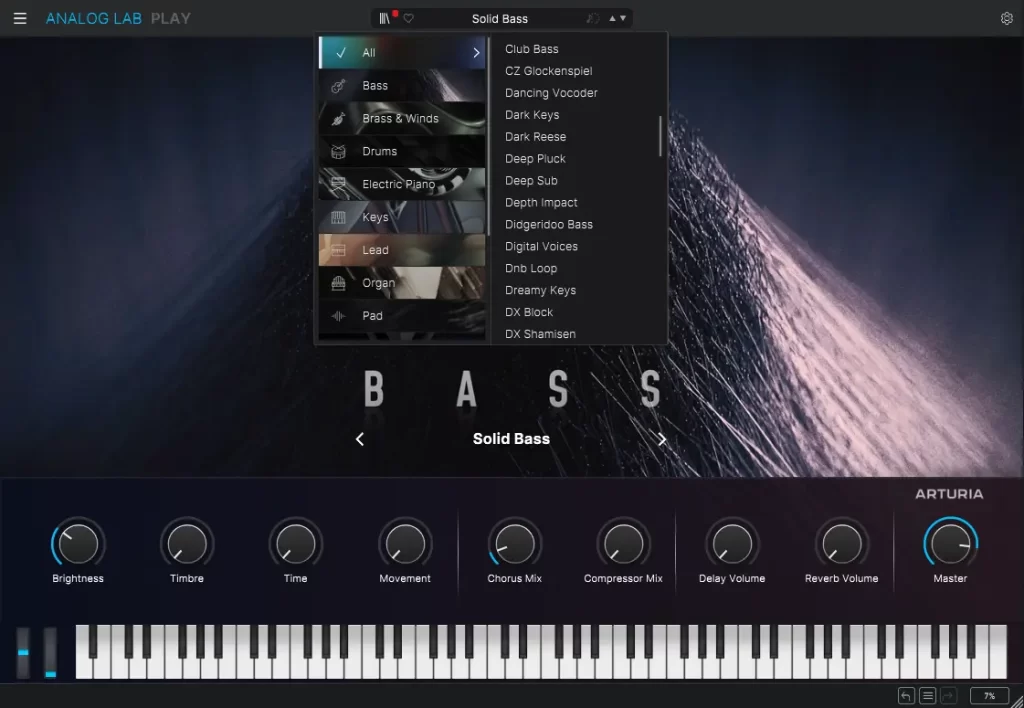
Task: Click the preset list scrollbar thumb
Action: pyautogui.click(x=660, y=136)
